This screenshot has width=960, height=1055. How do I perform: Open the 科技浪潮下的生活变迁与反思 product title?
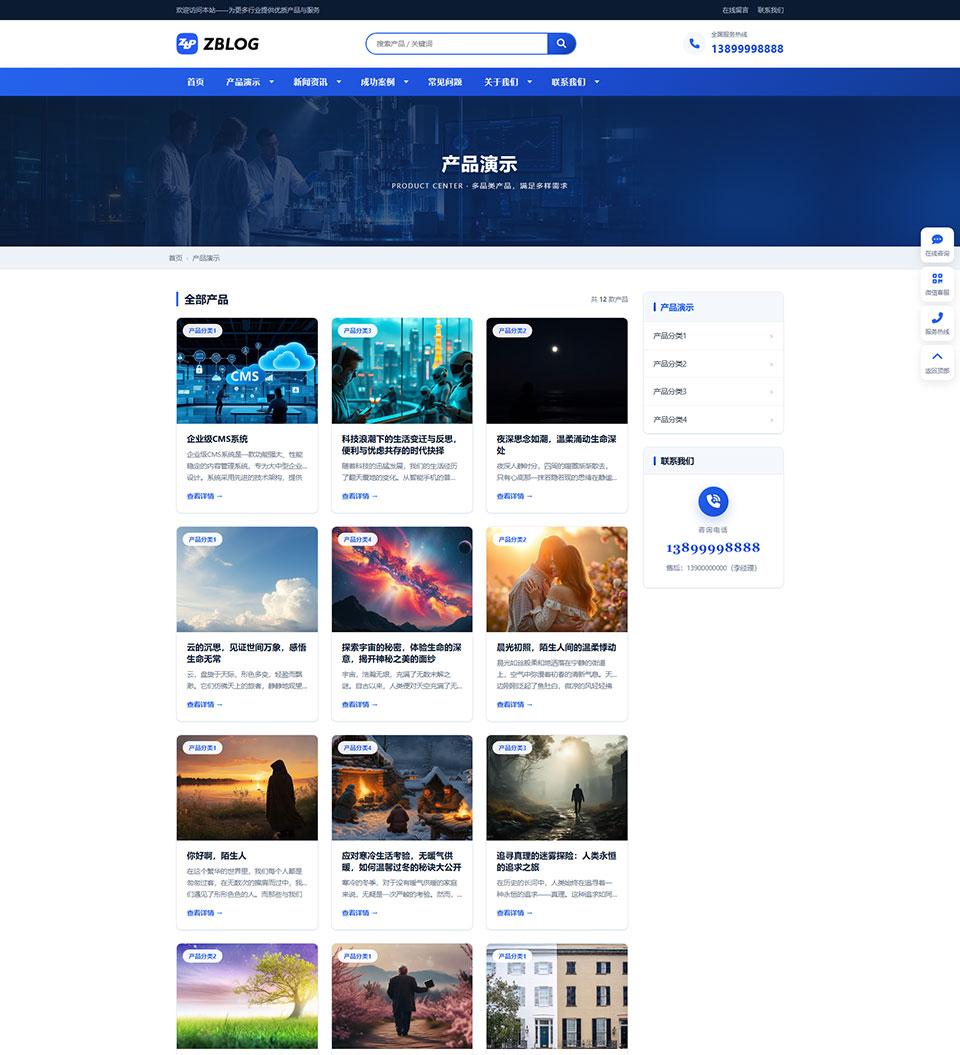(400, 445)
